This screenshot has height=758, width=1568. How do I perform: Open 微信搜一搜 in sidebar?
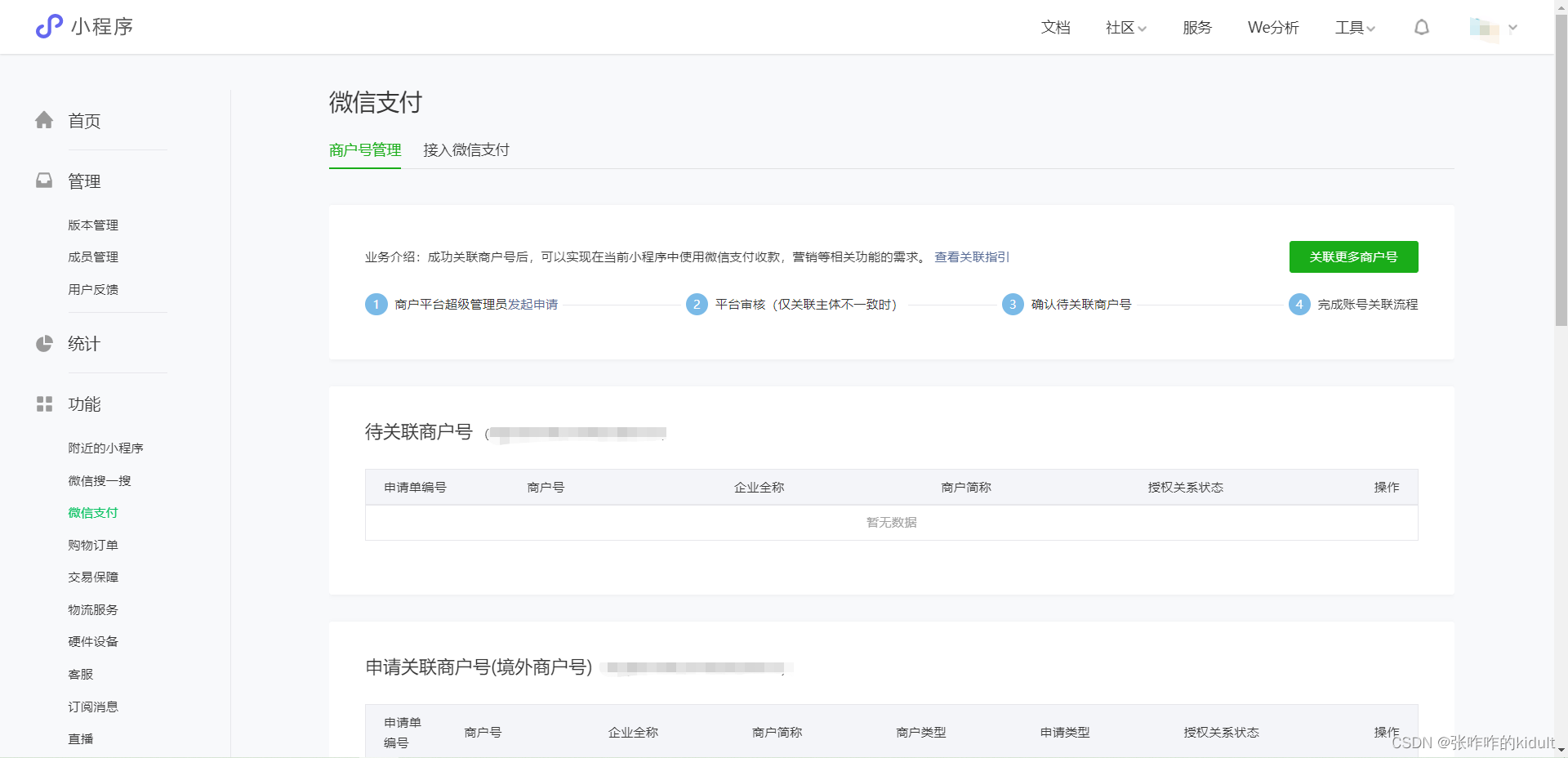tap(100, 481)
